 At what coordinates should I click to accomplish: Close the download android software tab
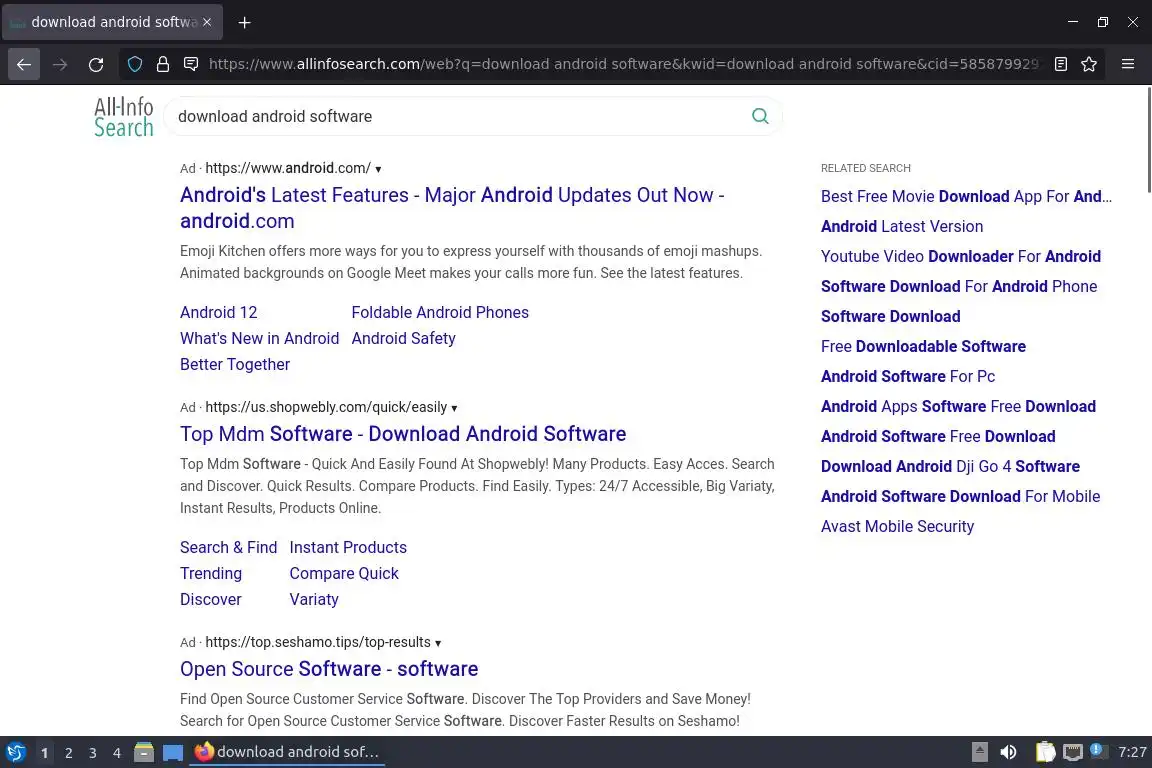(207, 23)
